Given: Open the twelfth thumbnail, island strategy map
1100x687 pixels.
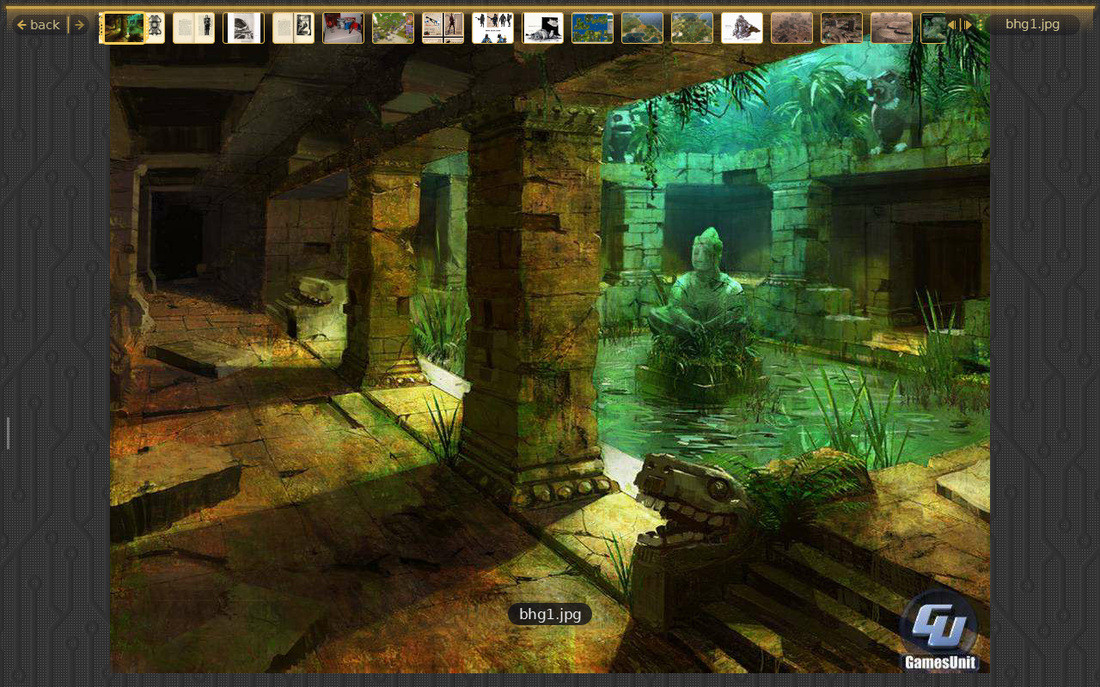Looking at the screenshot, I should coord(642,28).
